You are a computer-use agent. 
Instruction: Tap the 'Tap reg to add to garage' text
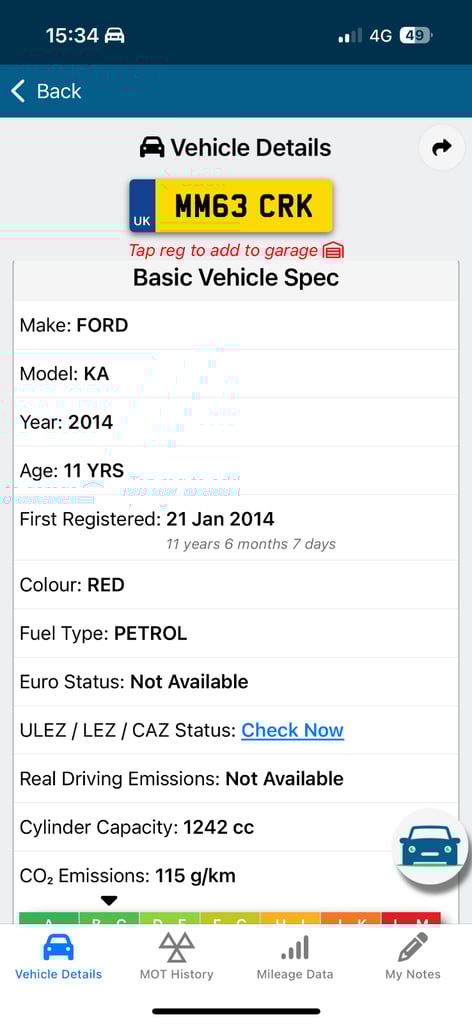pos(223,251)
